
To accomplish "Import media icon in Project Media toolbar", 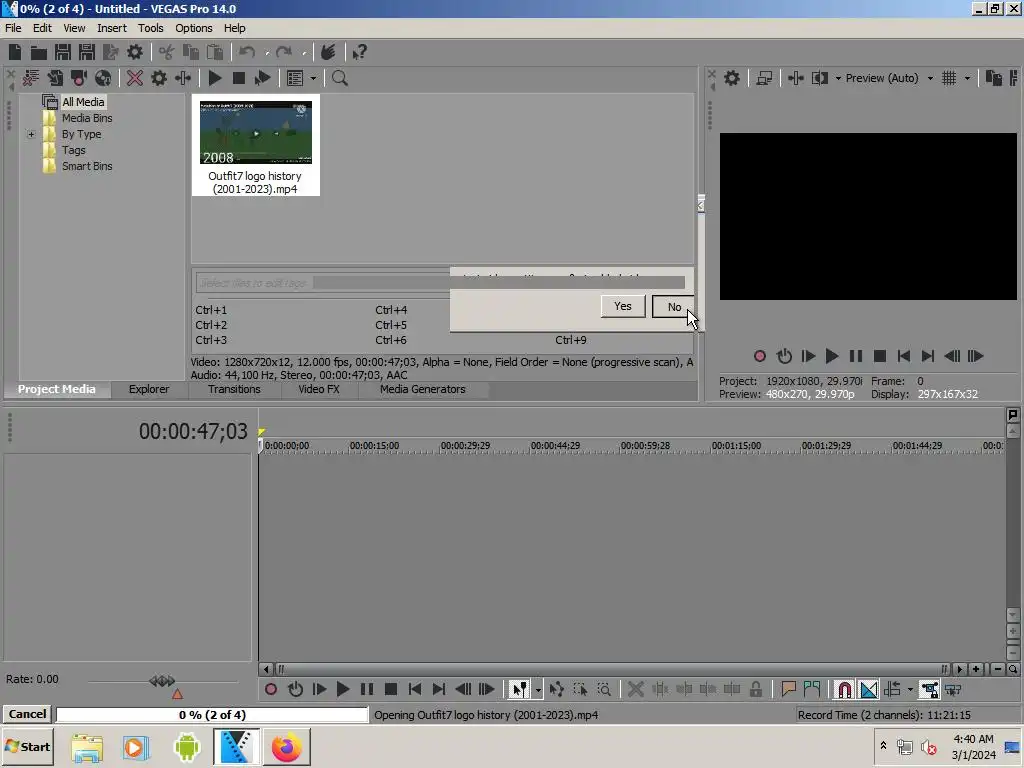I will (x=55, y=78).
